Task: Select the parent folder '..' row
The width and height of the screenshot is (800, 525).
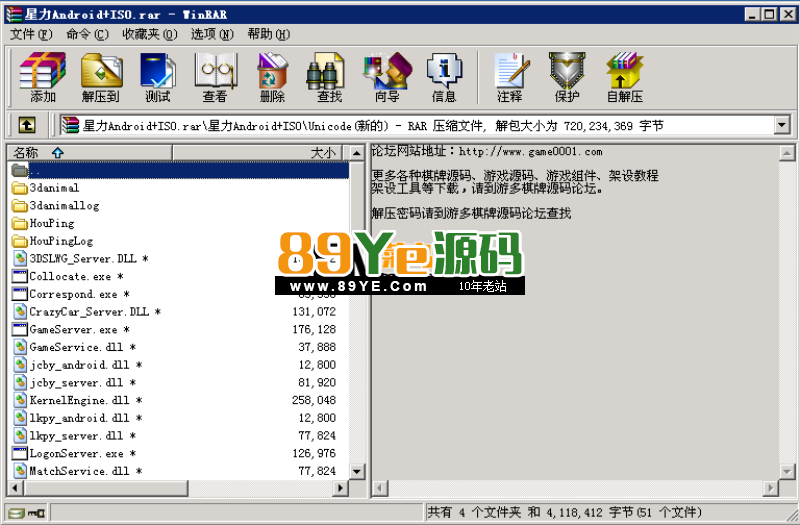Action: click(x=180, y=170)
